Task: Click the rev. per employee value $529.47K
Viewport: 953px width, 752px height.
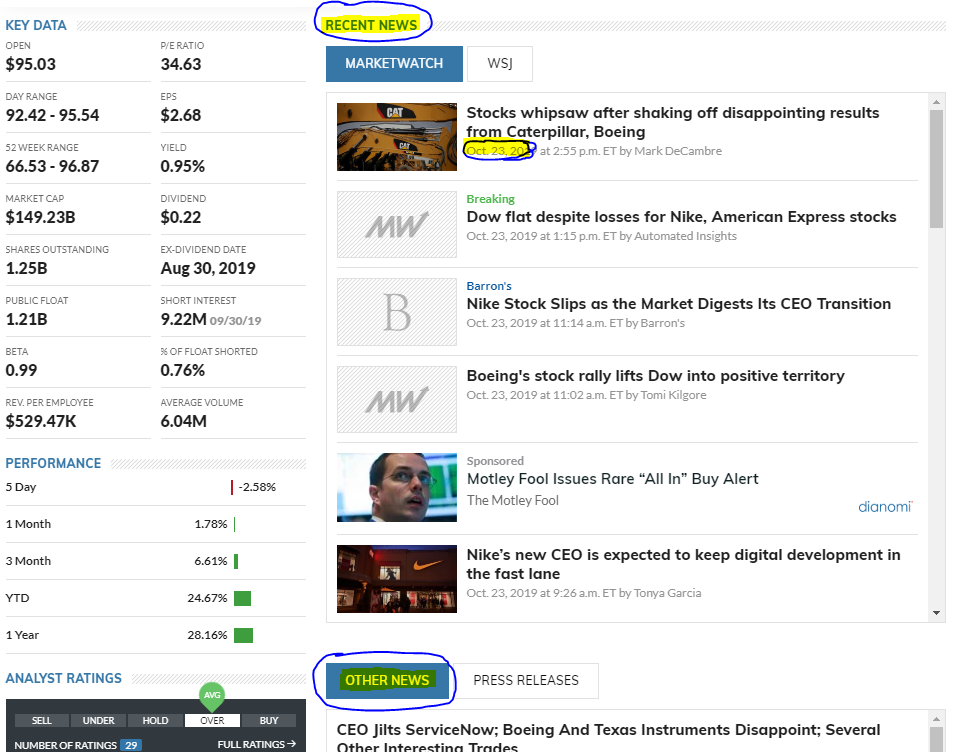Action: (41, 422)
